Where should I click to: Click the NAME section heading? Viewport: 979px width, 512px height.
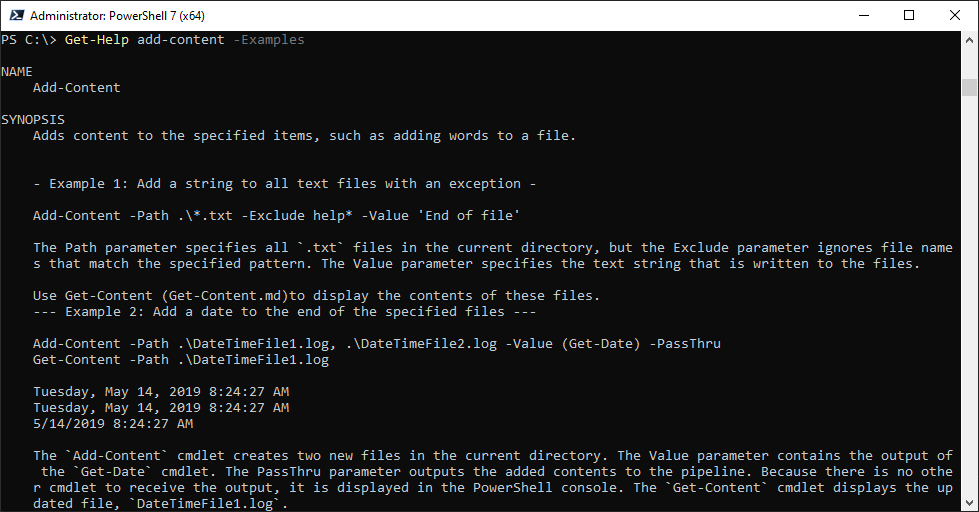(x=17, y=72)
